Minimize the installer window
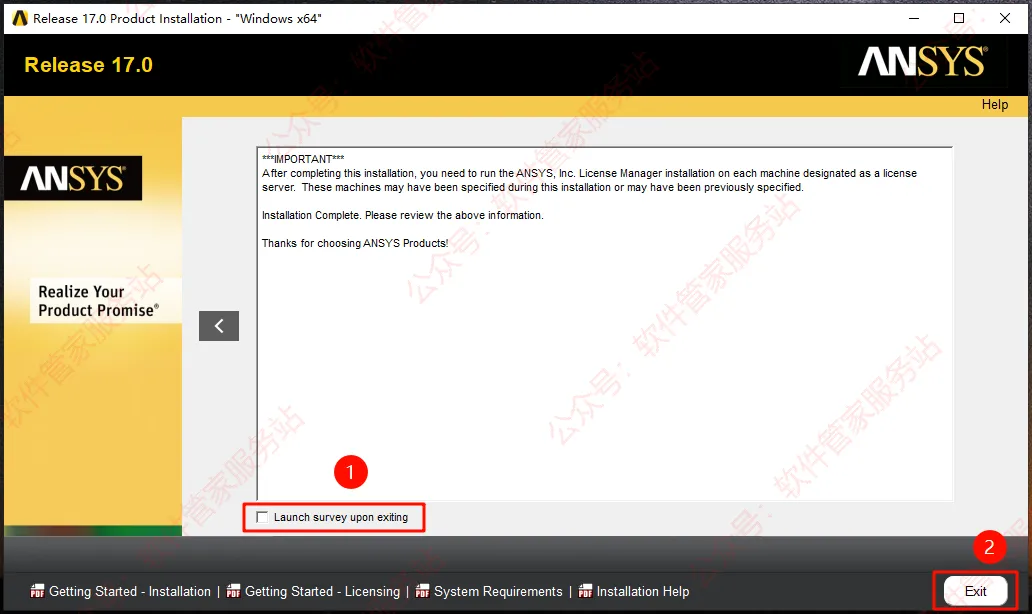 tap(914, 18)
